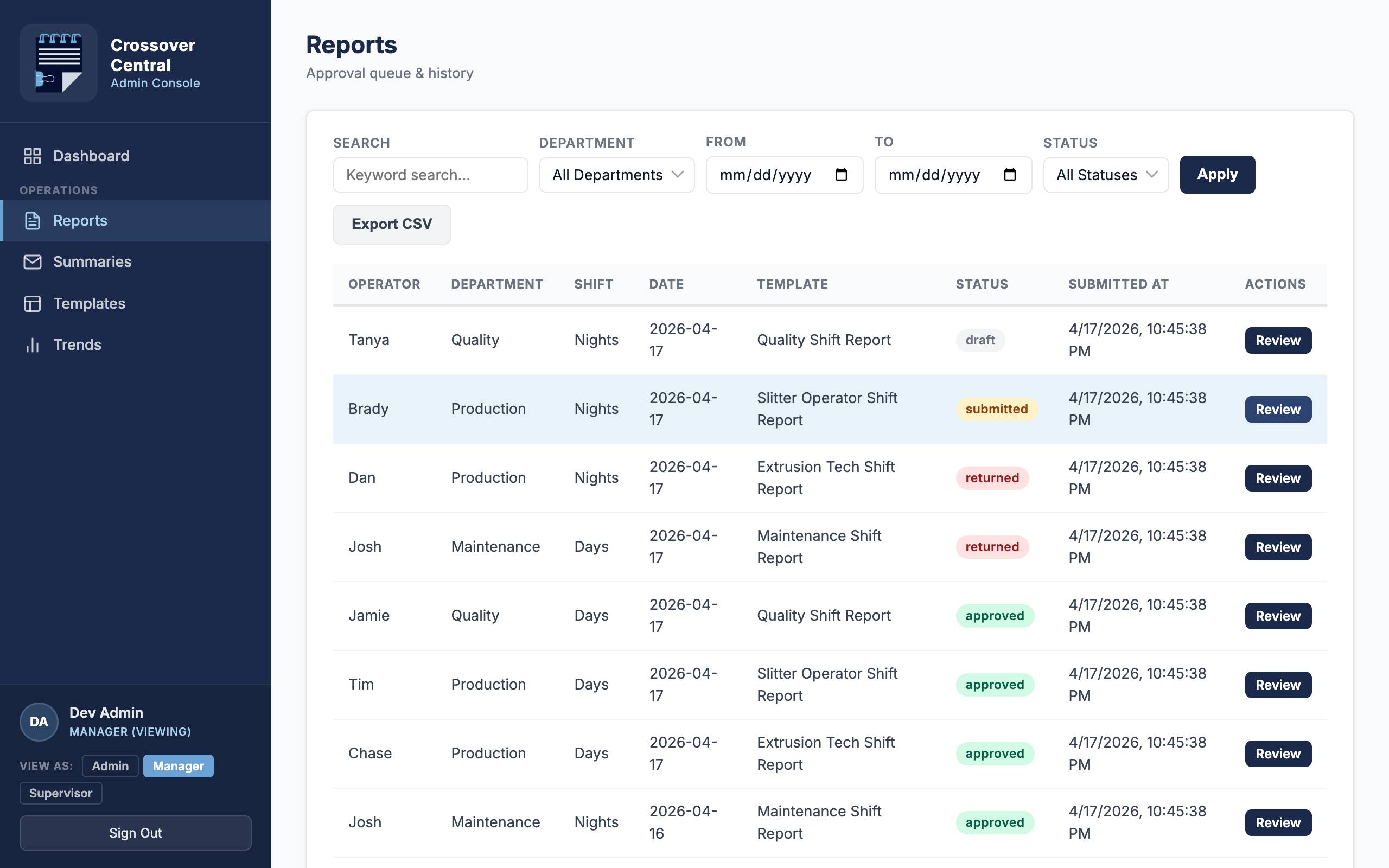This screenshot has width=1389, height=868.
Task: Click the To date input field
Action: pyautogui.click(x=953, y=175)
